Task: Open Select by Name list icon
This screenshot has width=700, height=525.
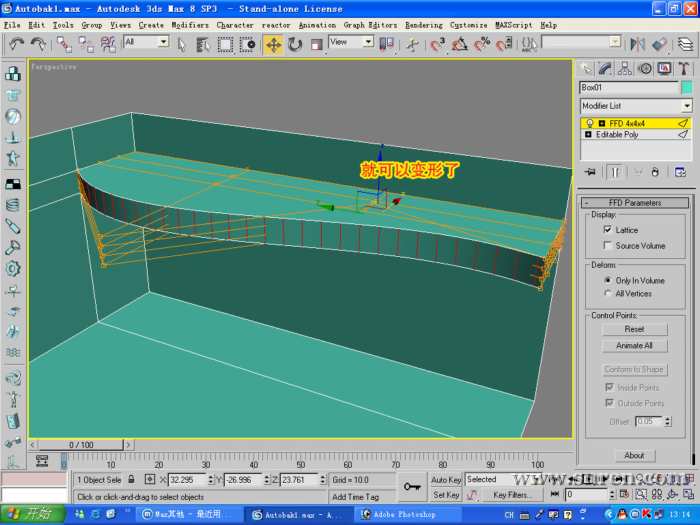Action: tap(203, 44)
